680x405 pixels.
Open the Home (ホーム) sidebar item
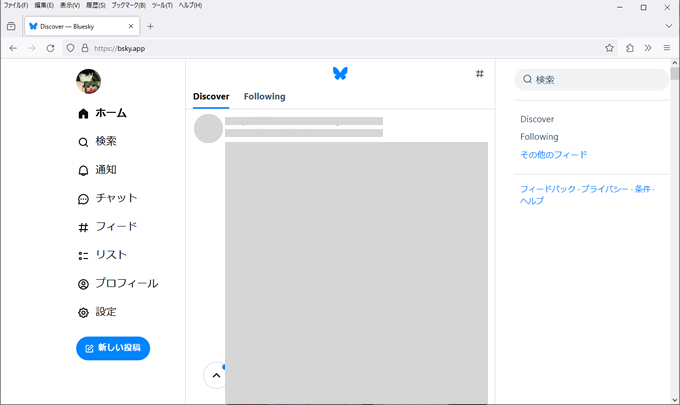pos(102,113)
